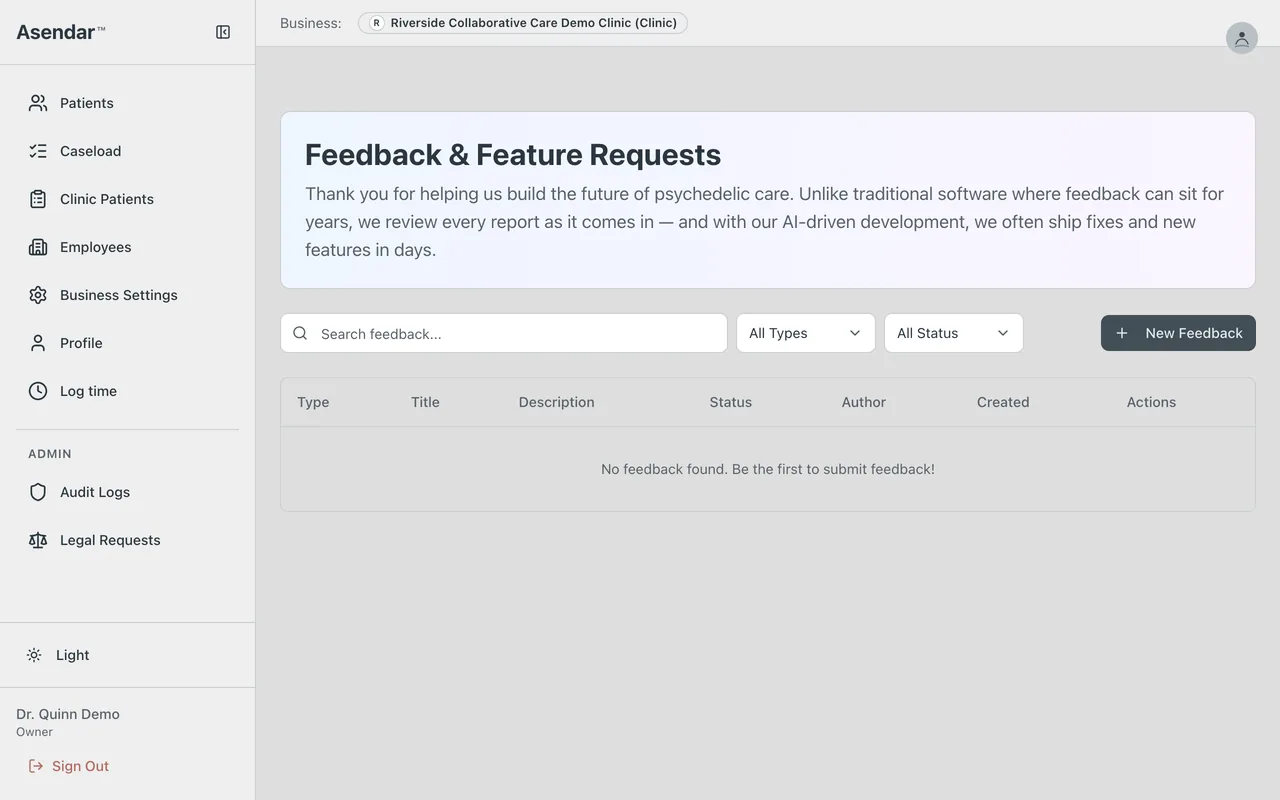1280x800 pixels.
Task: Click the sun icon for Light theme
Action: click(x=34, y=655)
